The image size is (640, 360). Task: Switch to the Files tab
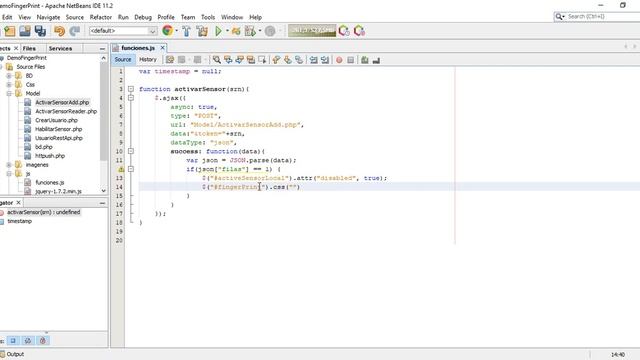pos(29,48)
